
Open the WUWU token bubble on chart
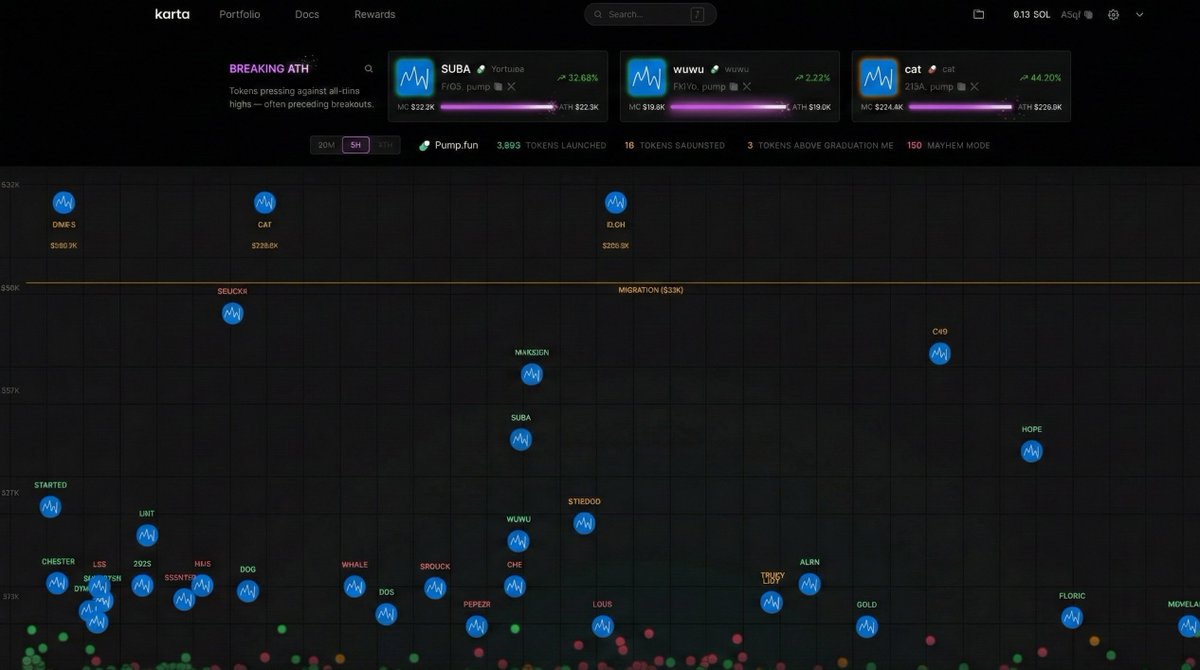[518, 541]
